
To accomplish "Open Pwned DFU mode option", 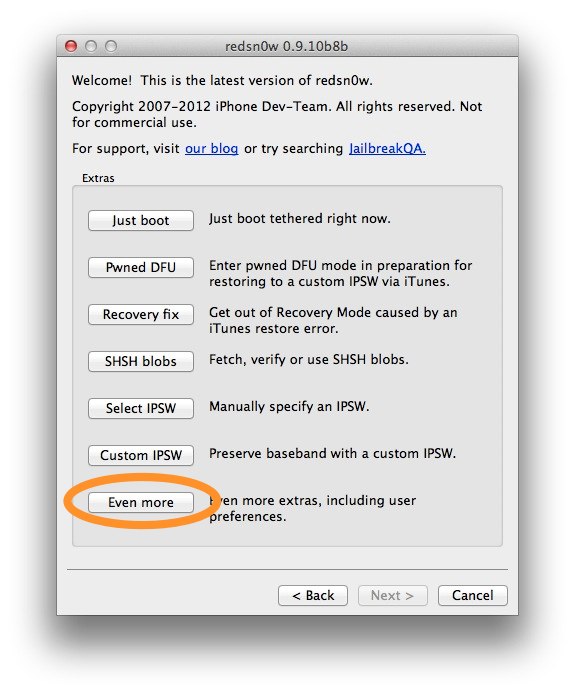I will tap(141, 267).
